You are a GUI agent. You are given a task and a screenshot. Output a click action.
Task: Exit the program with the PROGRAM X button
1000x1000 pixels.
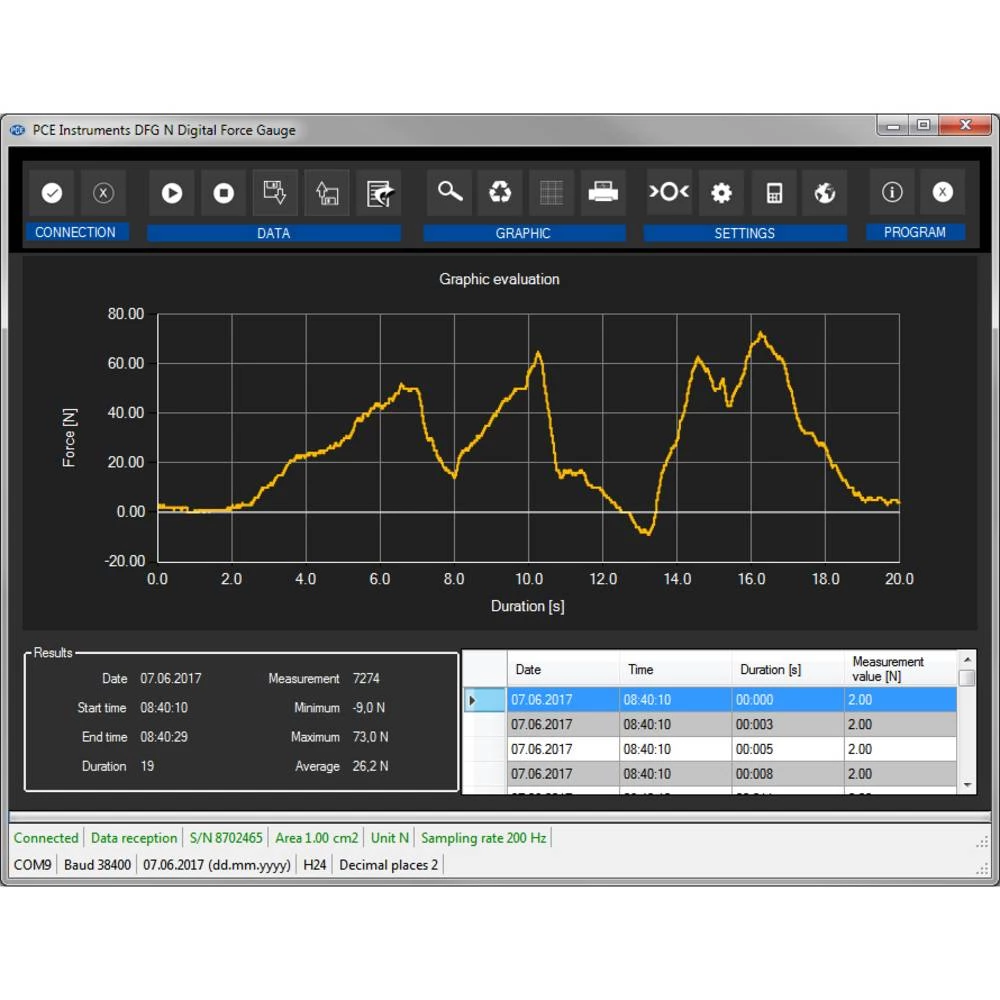tap(943, 192)
